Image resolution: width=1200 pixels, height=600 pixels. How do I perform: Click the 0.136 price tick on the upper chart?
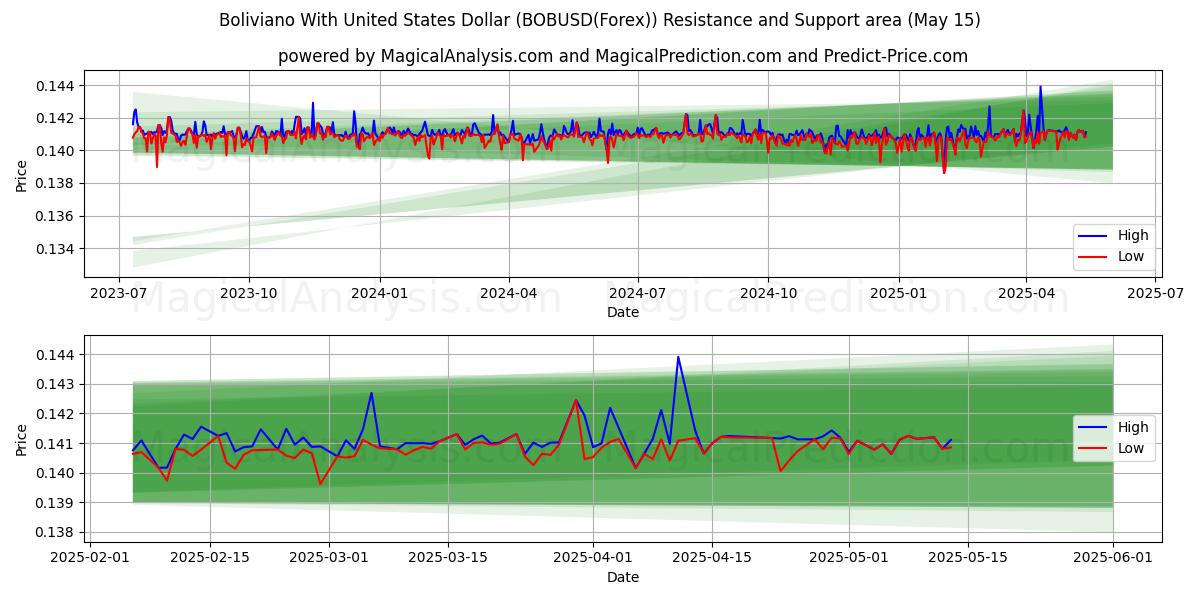pyautogui.click(x=57, y=216)
